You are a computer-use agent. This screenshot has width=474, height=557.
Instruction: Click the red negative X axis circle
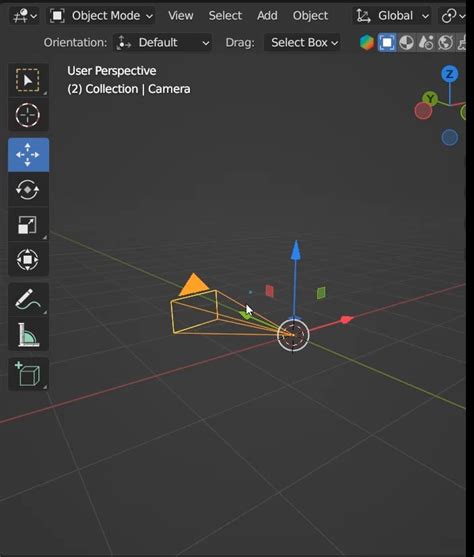(423, 111)
